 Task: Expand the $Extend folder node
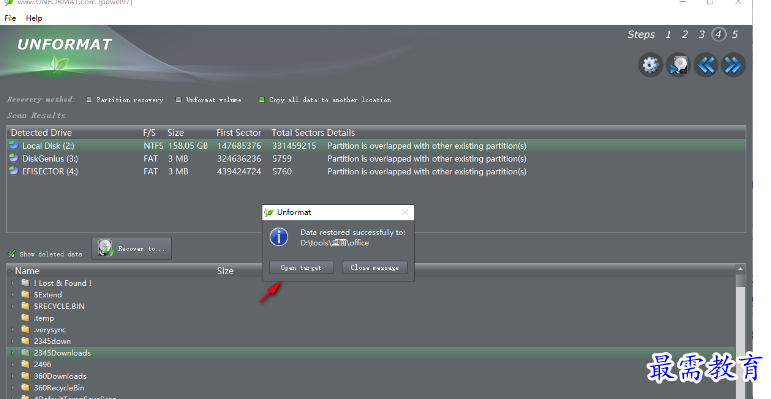[12, 294]
